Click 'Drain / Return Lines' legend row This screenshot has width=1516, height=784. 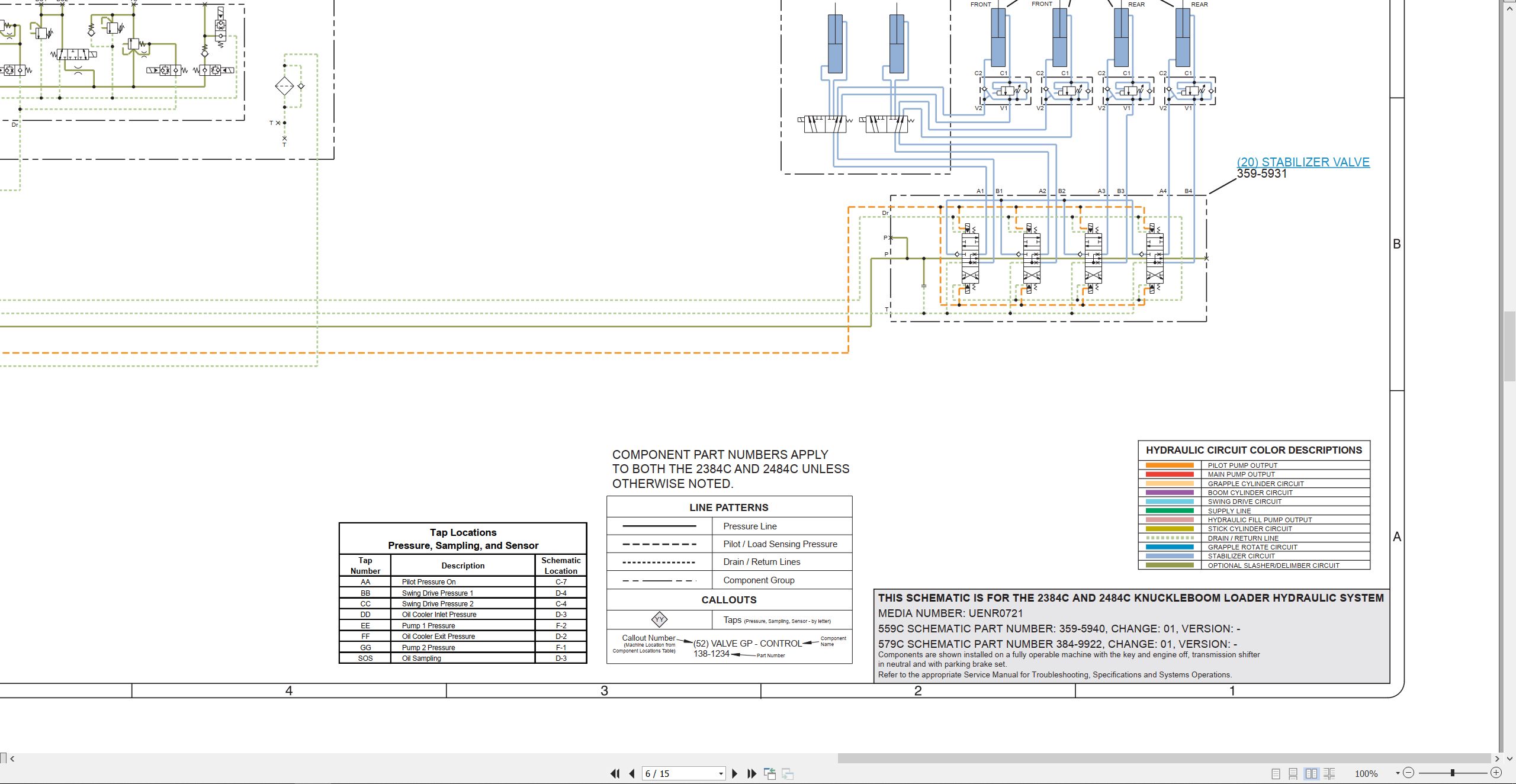(729, 562)
